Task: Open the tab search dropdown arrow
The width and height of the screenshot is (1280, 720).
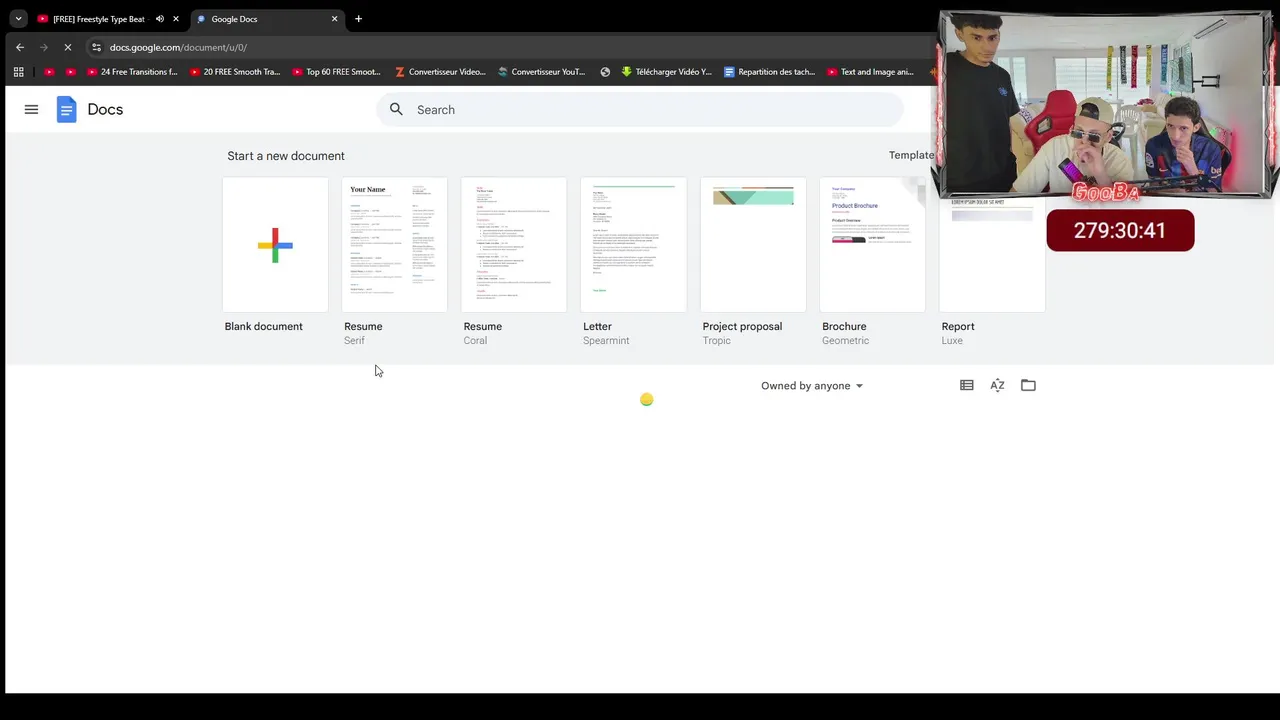Action: click(18, 19)
